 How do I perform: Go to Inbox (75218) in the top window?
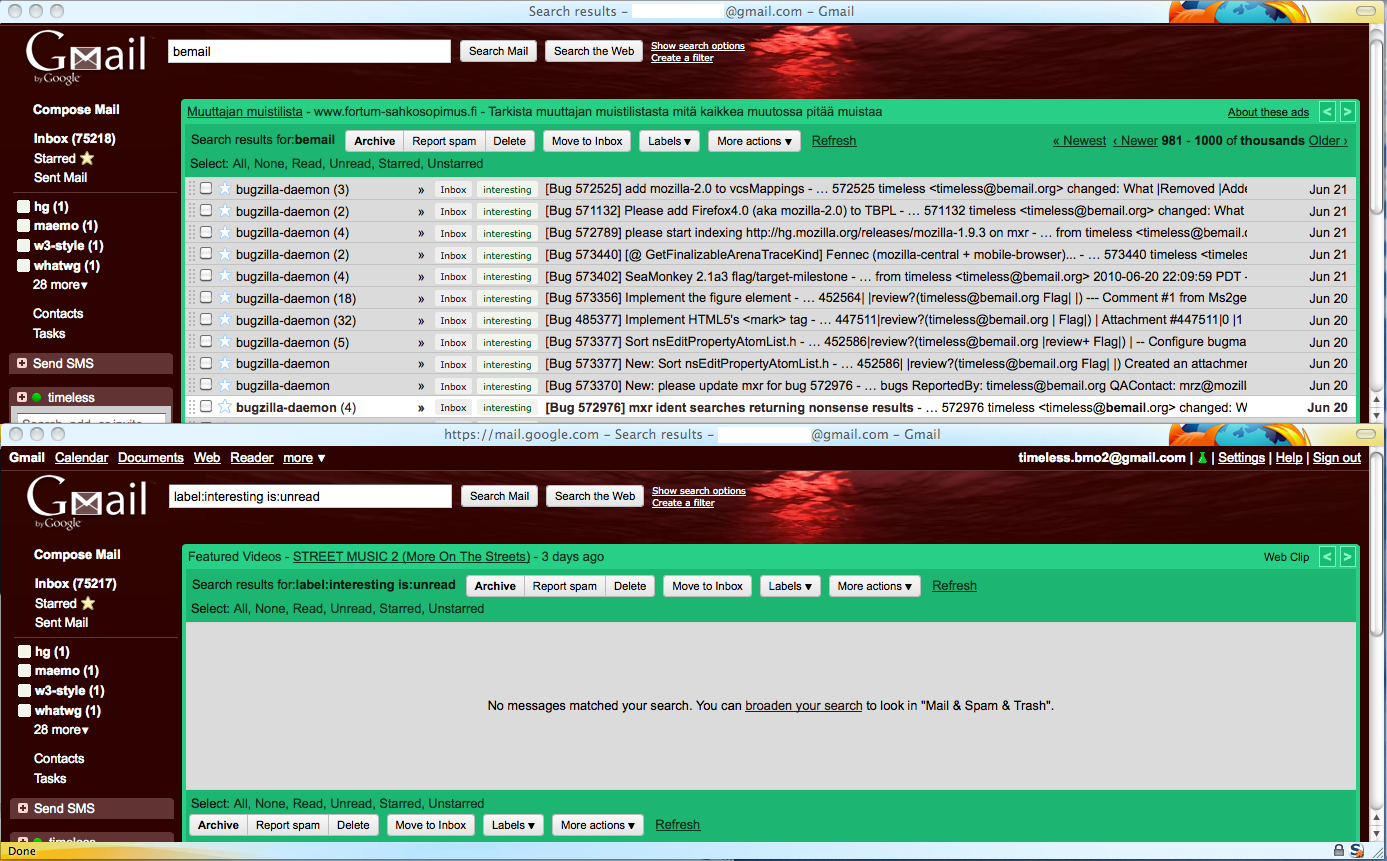(x=75, y=139)
